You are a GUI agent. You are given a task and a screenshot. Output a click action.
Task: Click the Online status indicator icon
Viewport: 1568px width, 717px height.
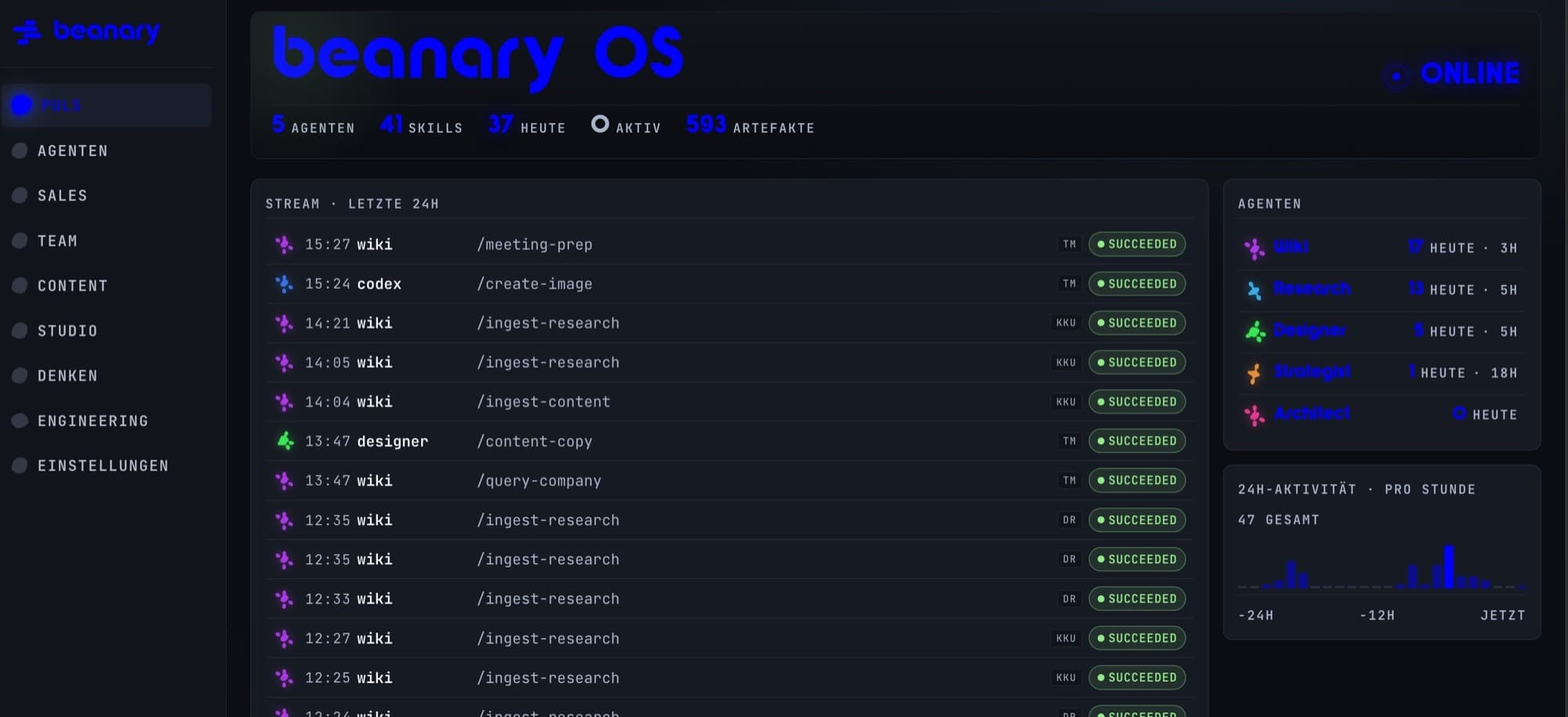pos(1396,76)
